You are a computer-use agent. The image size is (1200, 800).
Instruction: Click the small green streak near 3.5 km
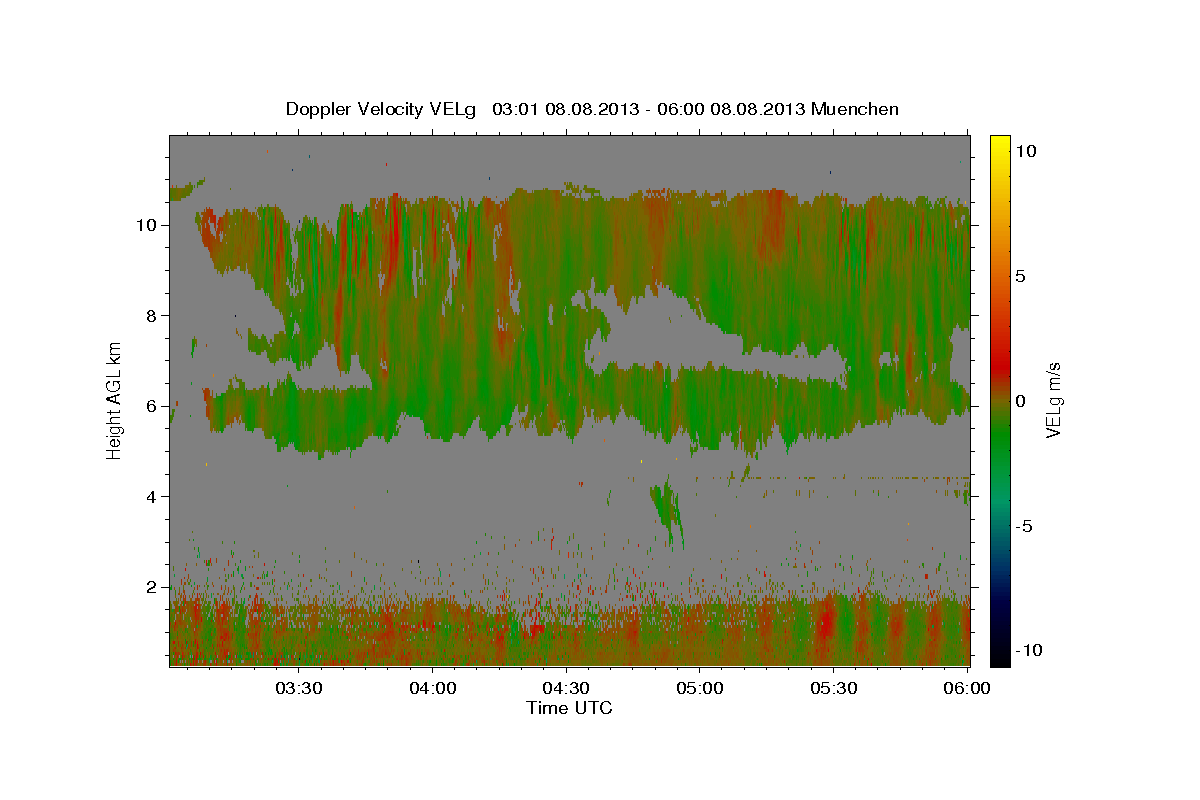pyautogui.click(x=668, y=512)
